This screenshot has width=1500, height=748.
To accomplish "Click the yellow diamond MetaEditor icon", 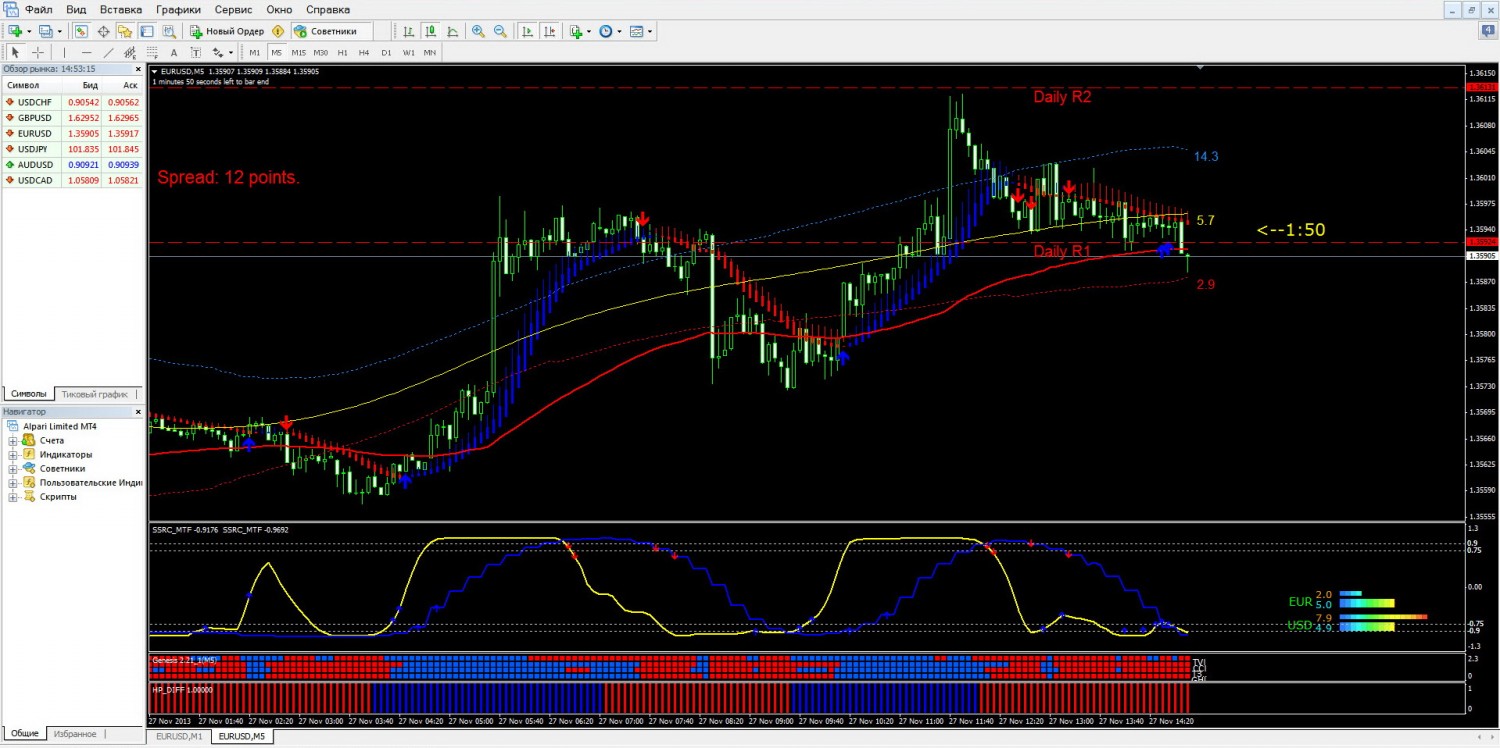I will coord(278,31).
